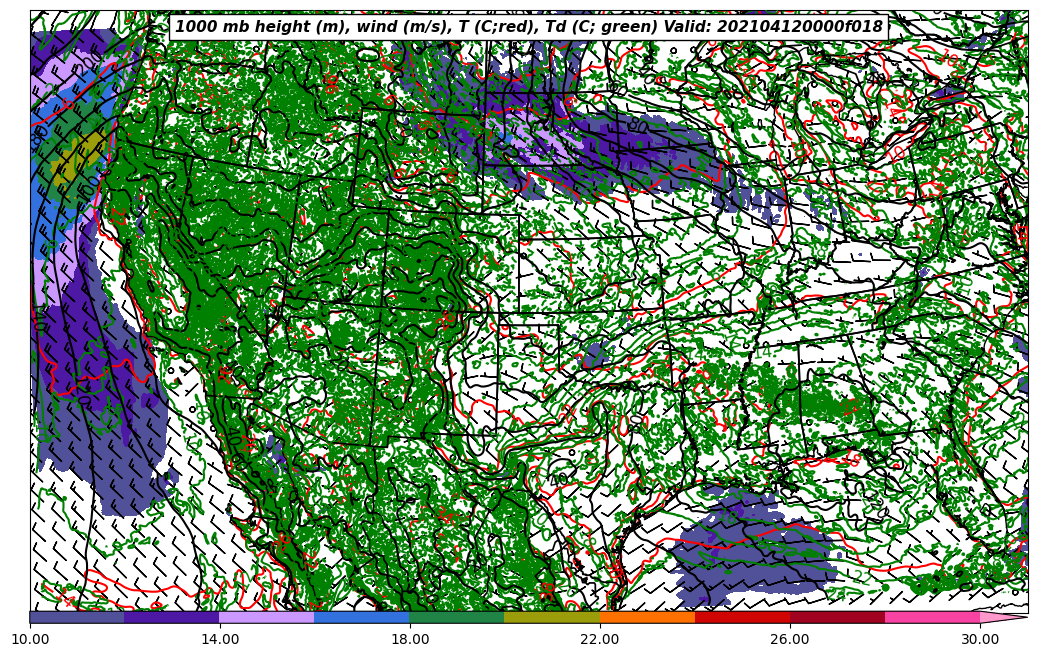Pick the dark crimson 26–28 colorbar segment
Viewport: 1037px width, 657px height.
click(837, 617)
